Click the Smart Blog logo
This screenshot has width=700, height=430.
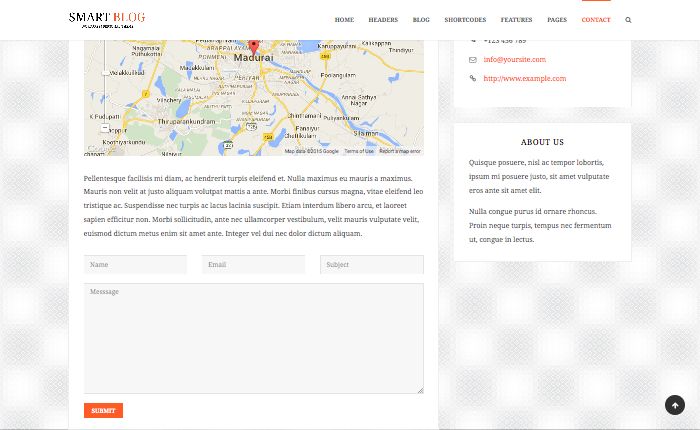pos(107,18)
